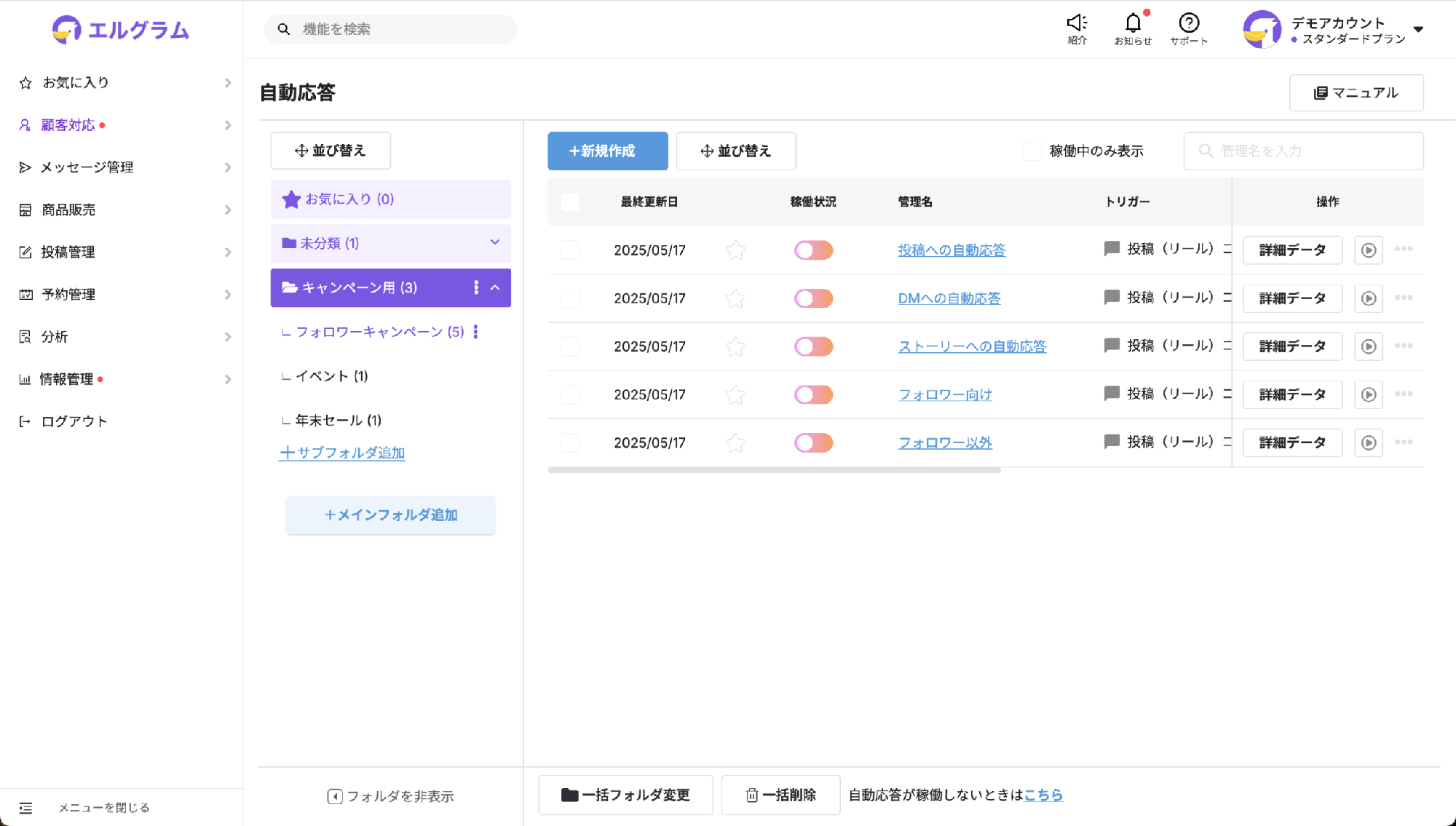
Task: Toggle 稼働状況 switch for ストーリーへの自動応答
Action: pos(813,346)
